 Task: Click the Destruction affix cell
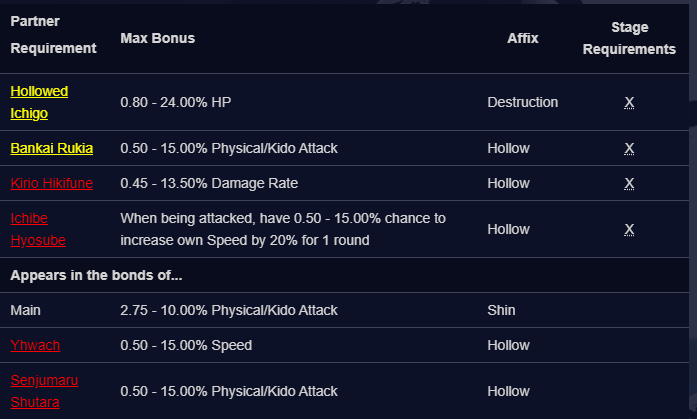(x=523, y=102)
